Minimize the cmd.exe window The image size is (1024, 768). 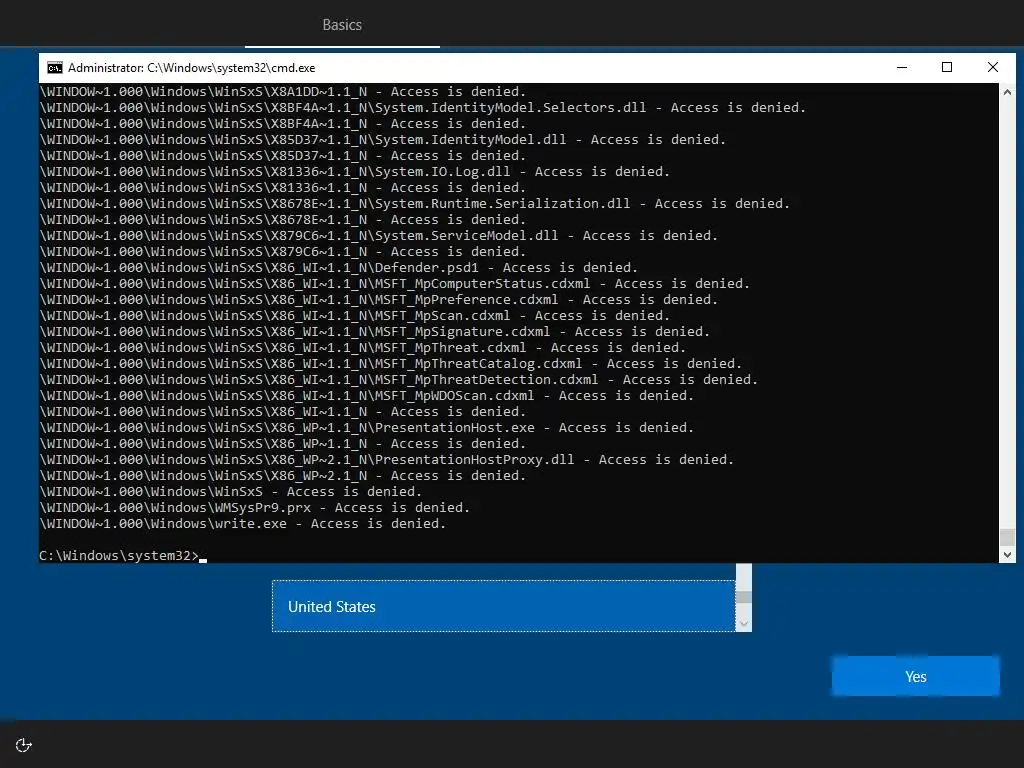coord(902,67)
